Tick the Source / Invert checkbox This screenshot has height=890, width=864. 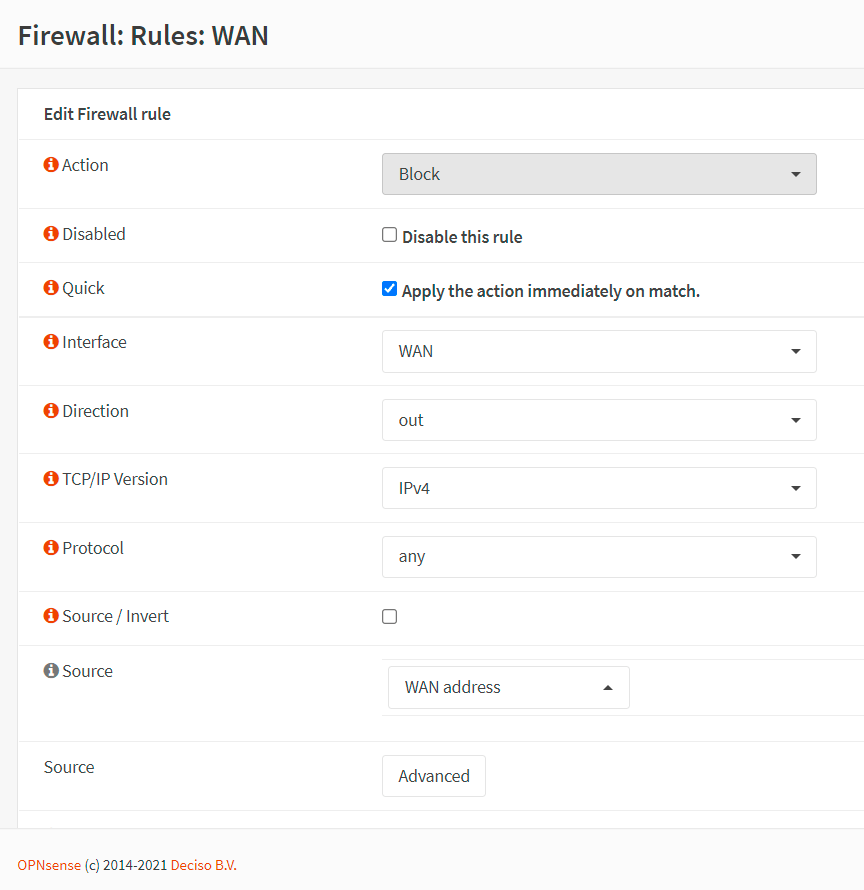click(390, 616)
